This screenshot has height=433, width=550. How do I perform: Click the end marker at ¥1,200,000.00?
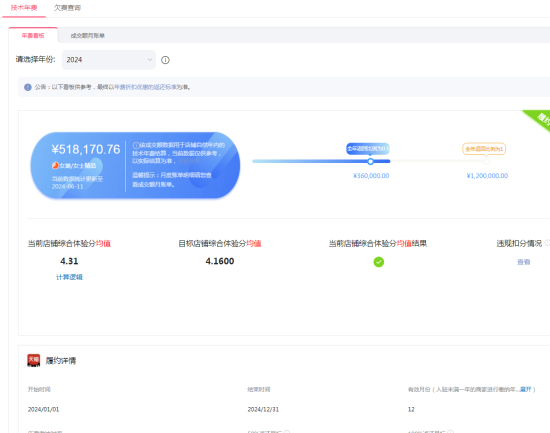487,161
